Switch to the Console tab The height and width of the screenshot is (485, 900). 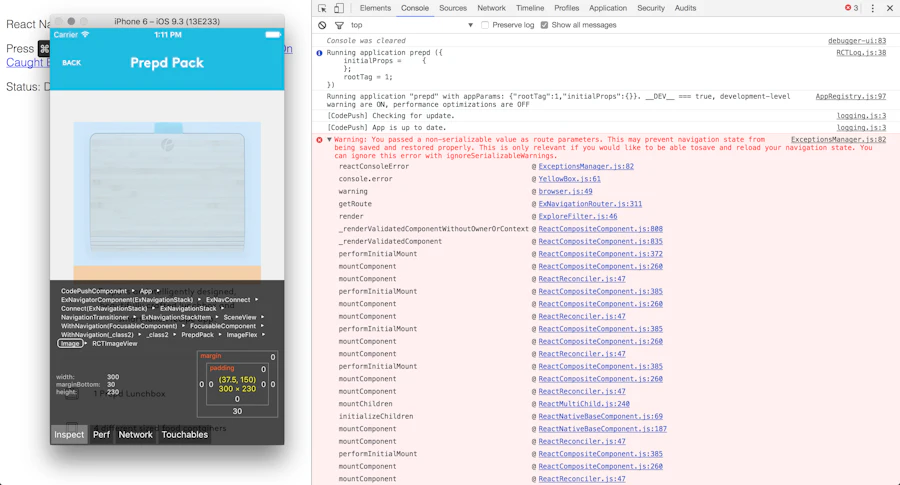tap(415, 8)
